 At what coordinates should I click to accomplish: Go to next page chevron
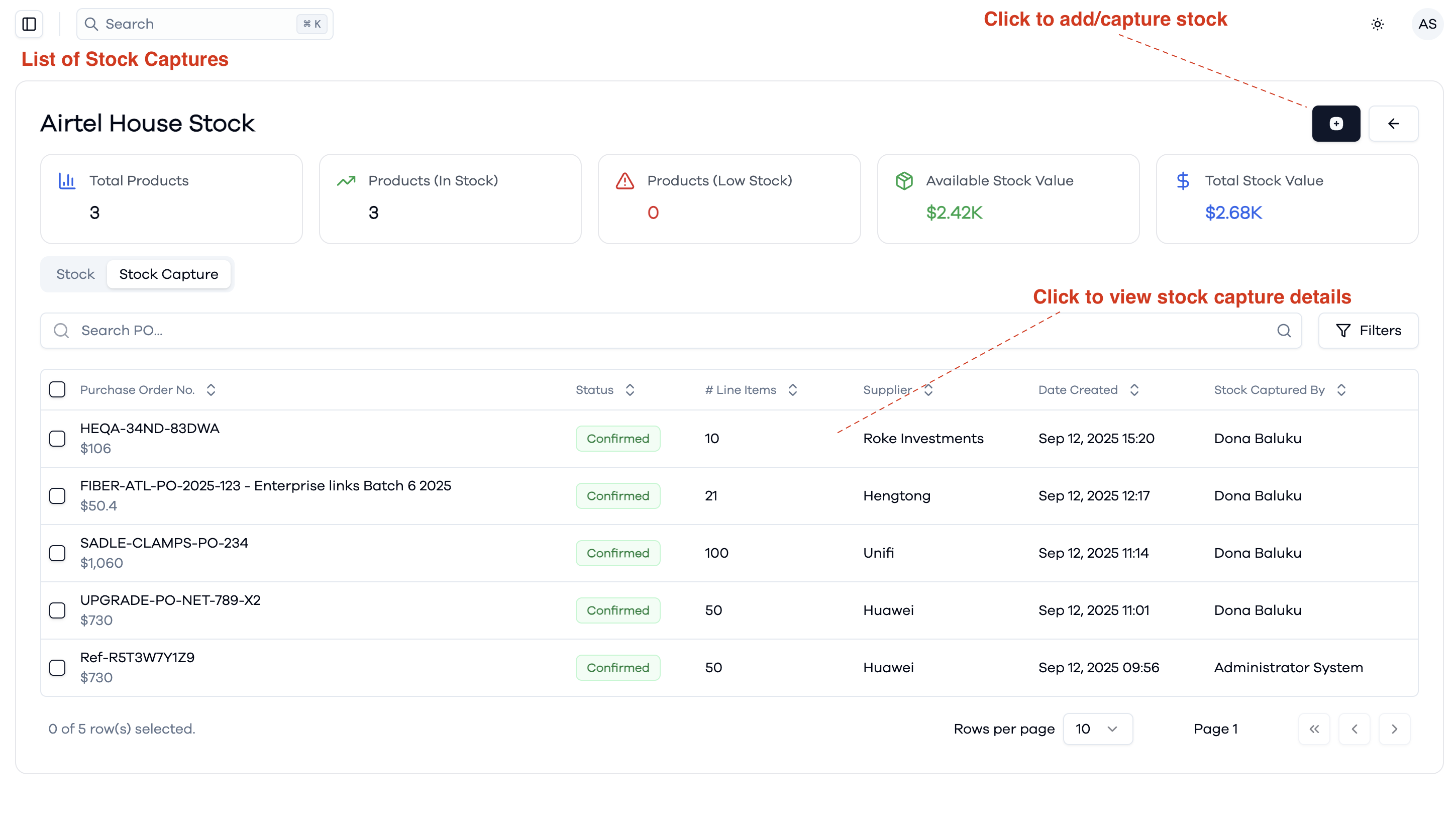pyautogui.click(x=1394, y=729)
